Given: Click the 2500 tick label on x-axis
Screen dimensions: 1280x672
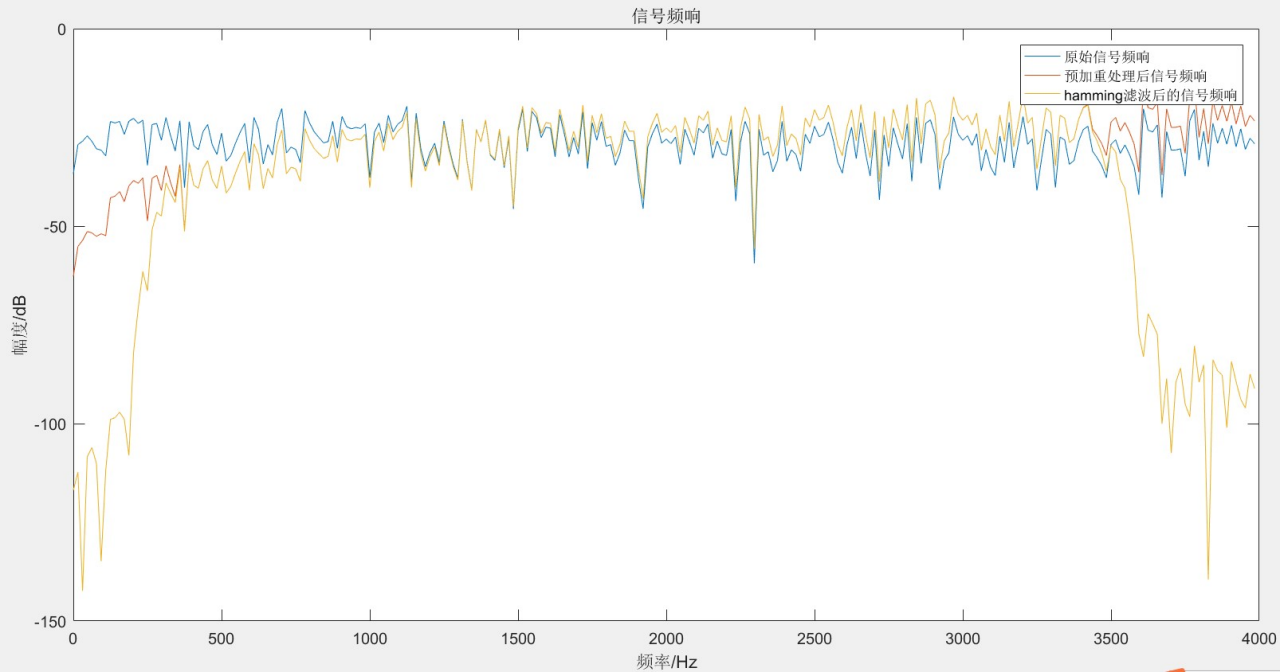Looking at the screenshot, I should (814, 639).
